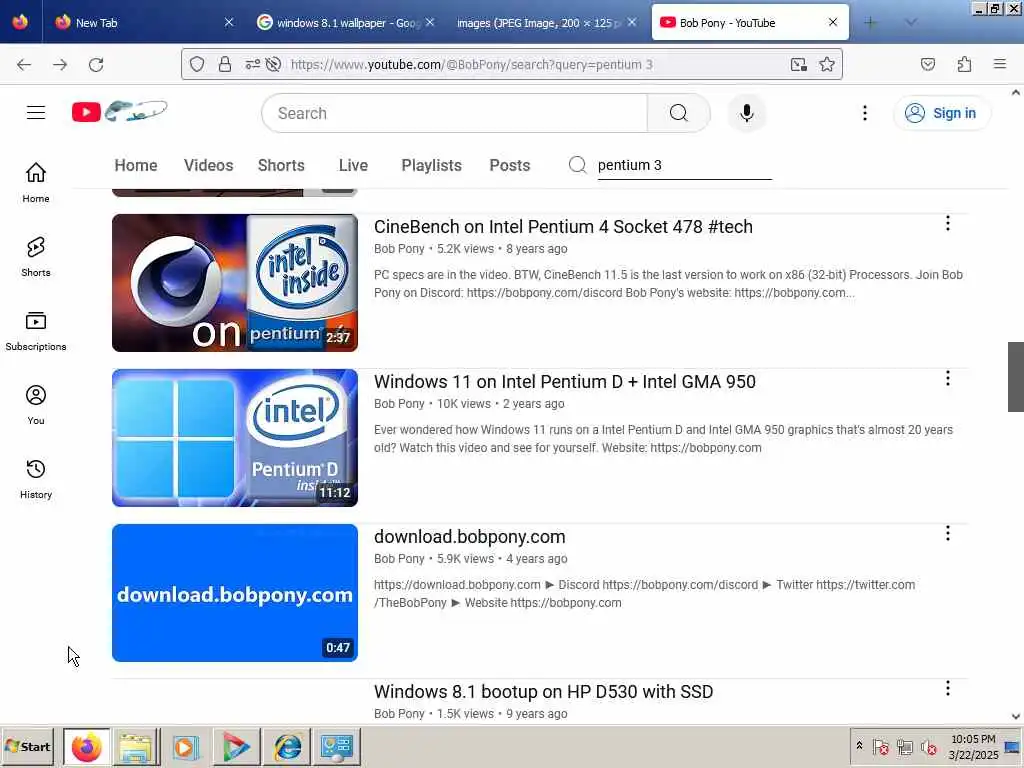Click the site permissions icon in address bar
Viewport: 1024px width, 768px height.
click(x=253, y=64)
